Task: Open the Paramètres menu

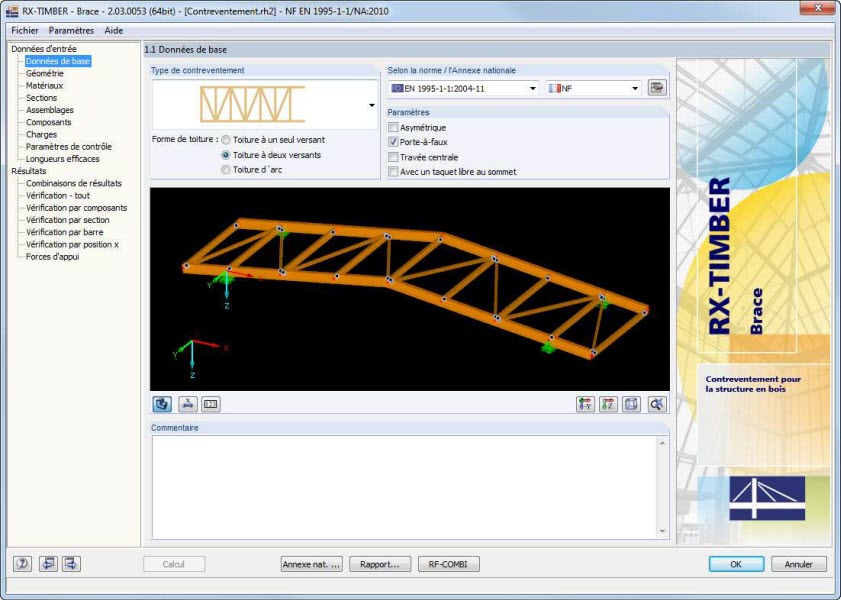Action: tap(71, 31)
